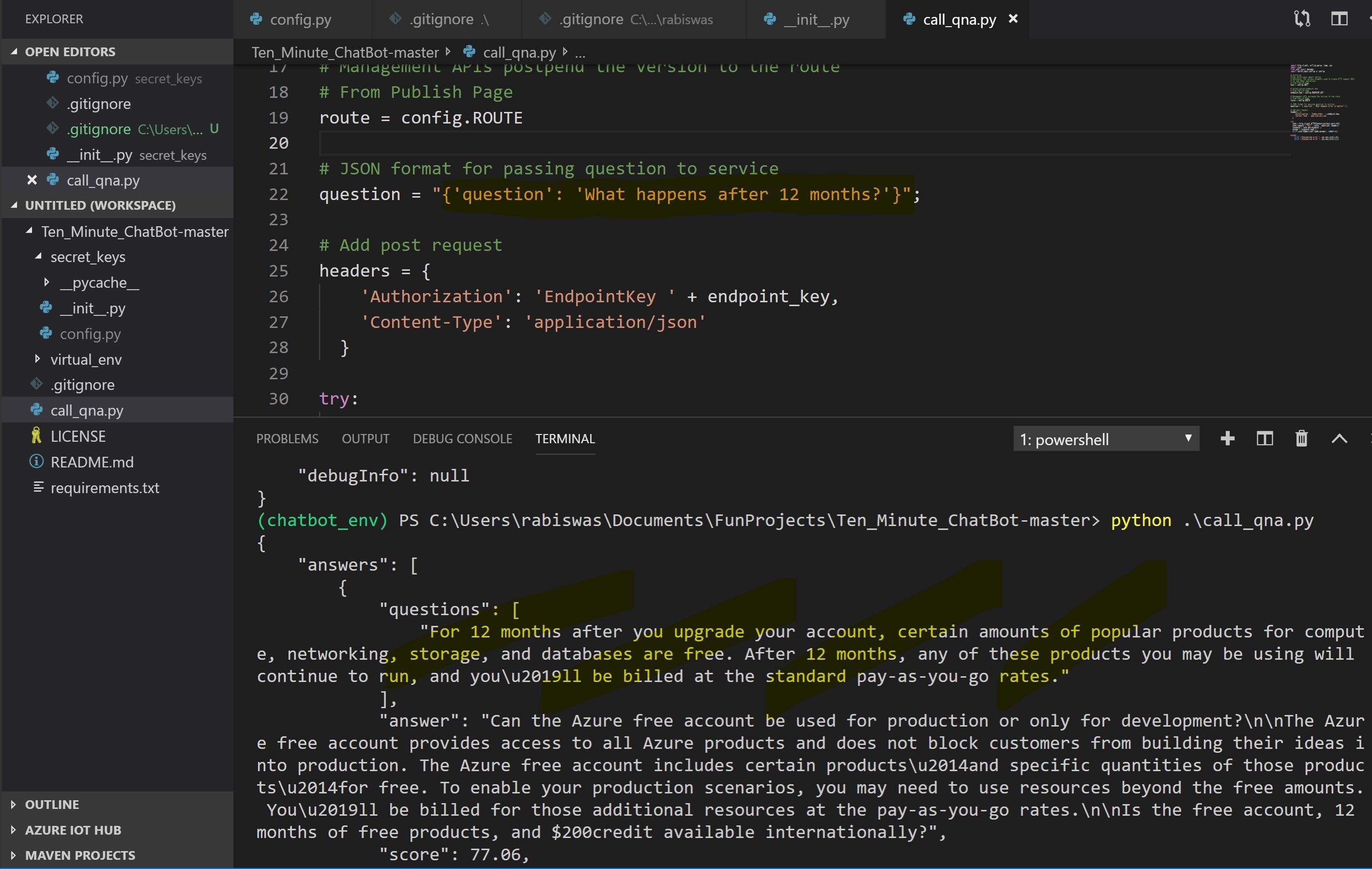Click the LICENSE file ribbon icon
1372x869 pixels.
coord(36,435)
